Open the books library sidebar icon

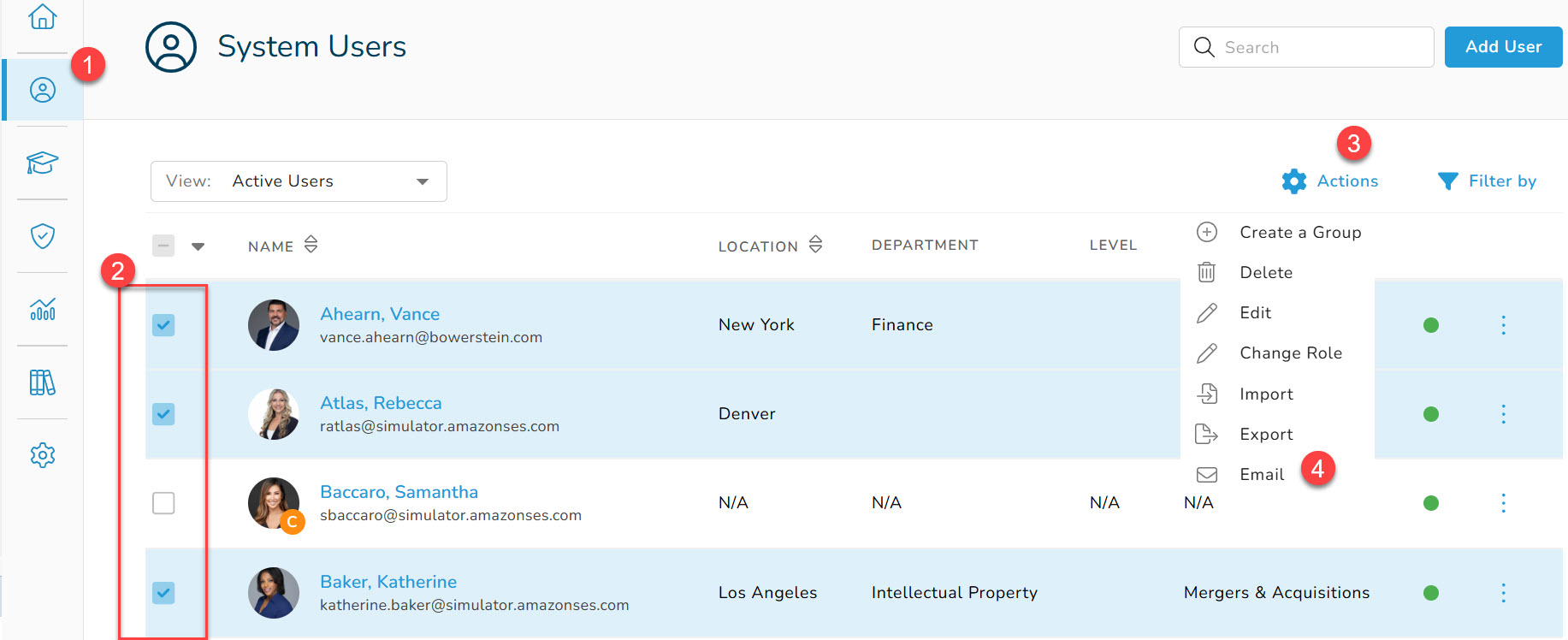43,382
